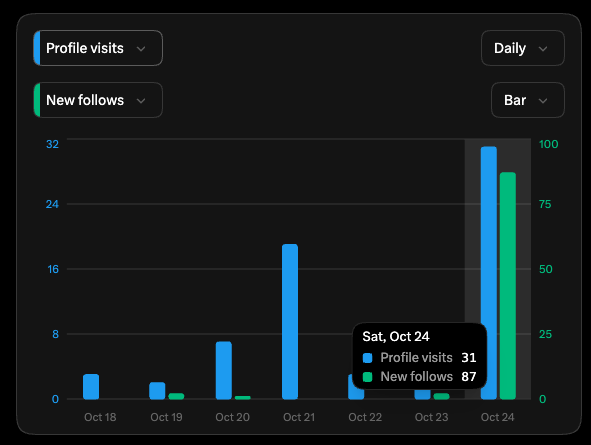The height and width of the screenshot is (445, 591).
Task: Open the Daily interval dropdown
Action: coord(523,48)
